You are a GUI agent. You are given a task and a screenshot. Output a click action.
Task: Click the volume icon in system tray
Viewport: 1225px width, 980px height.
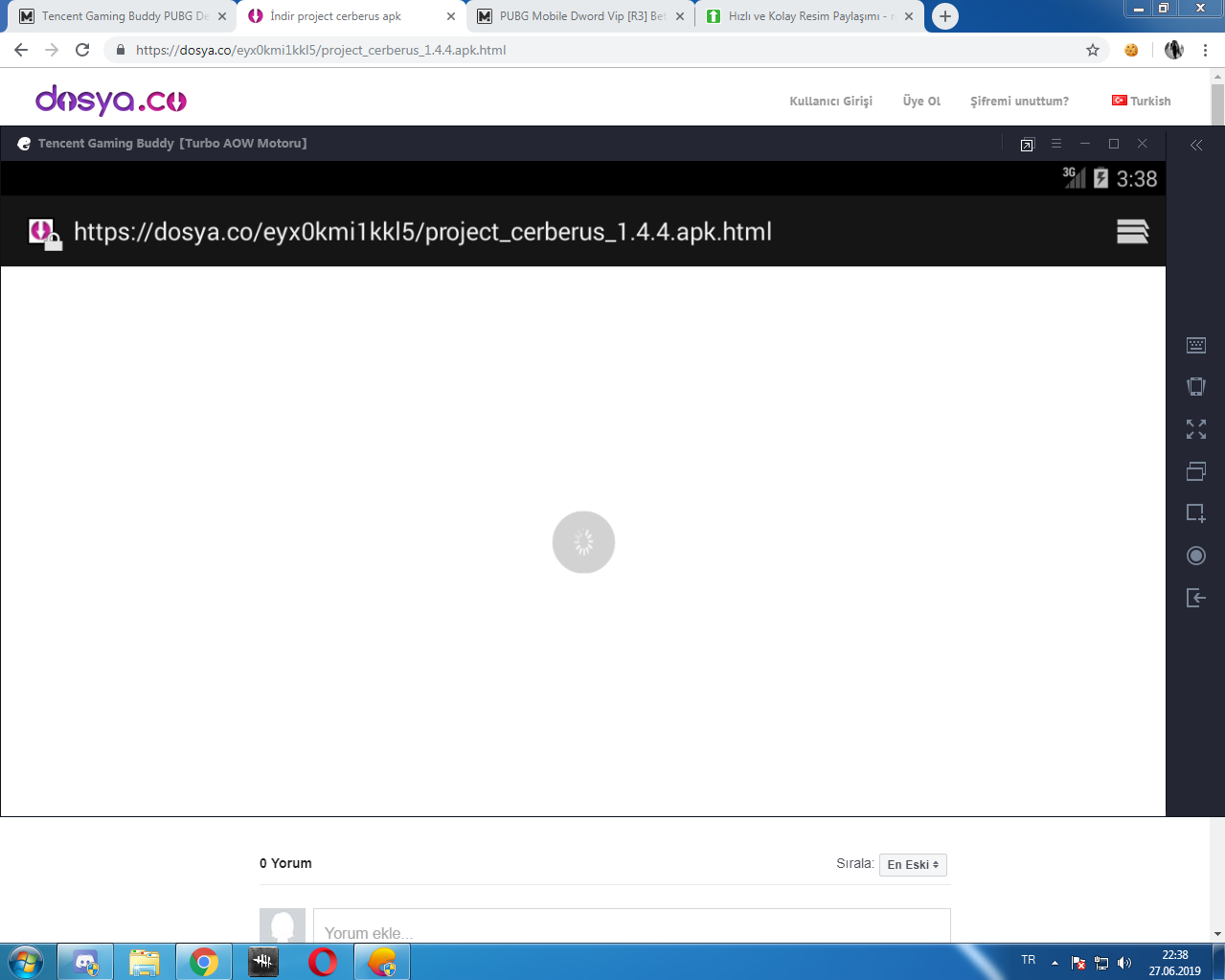pyautogui.click(x=1124, y=963)
